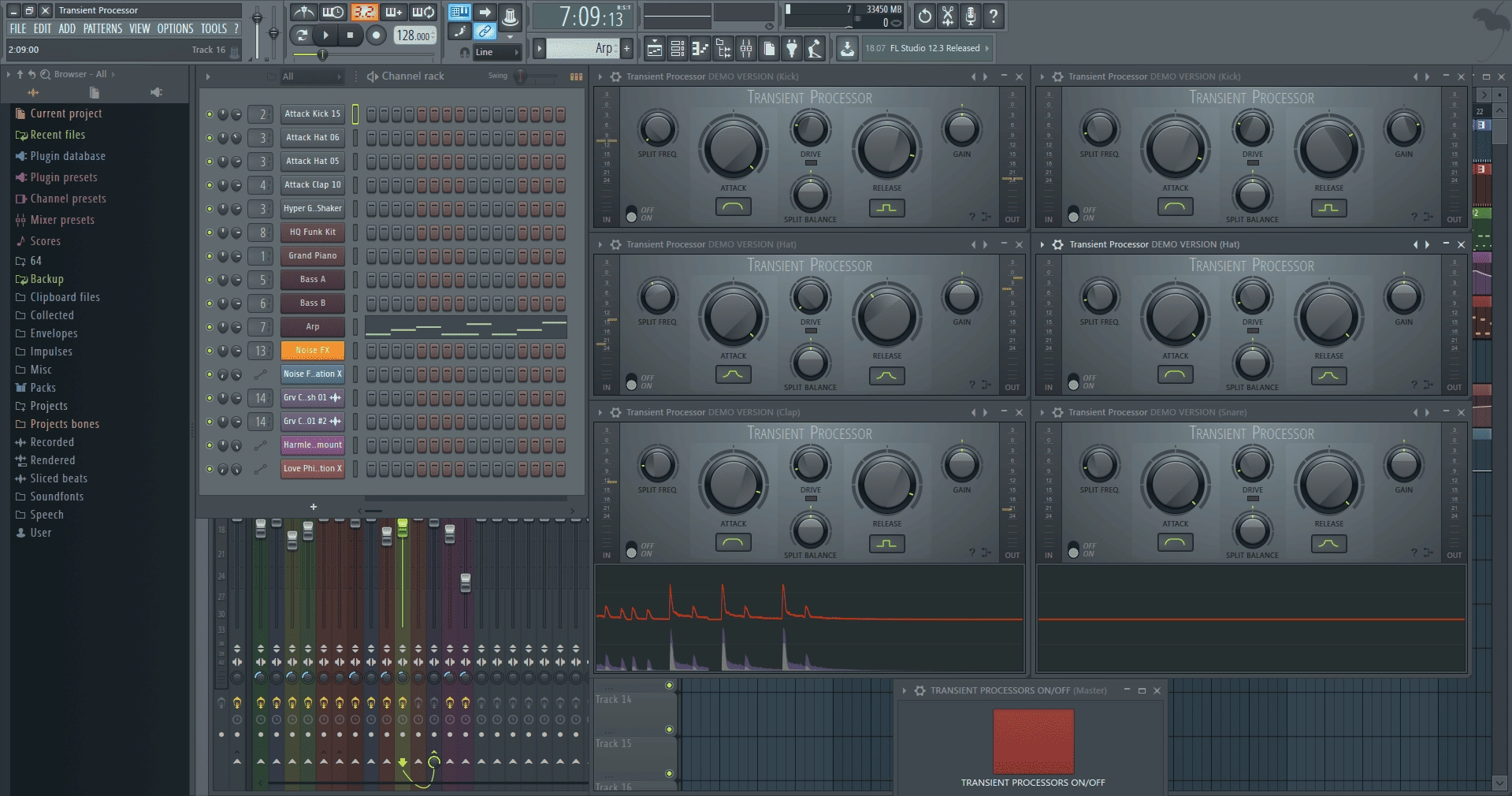The width and height of the screenshot is (1512, 796).
Task: Toggle the metronome icon
Action: click(303, 13)
